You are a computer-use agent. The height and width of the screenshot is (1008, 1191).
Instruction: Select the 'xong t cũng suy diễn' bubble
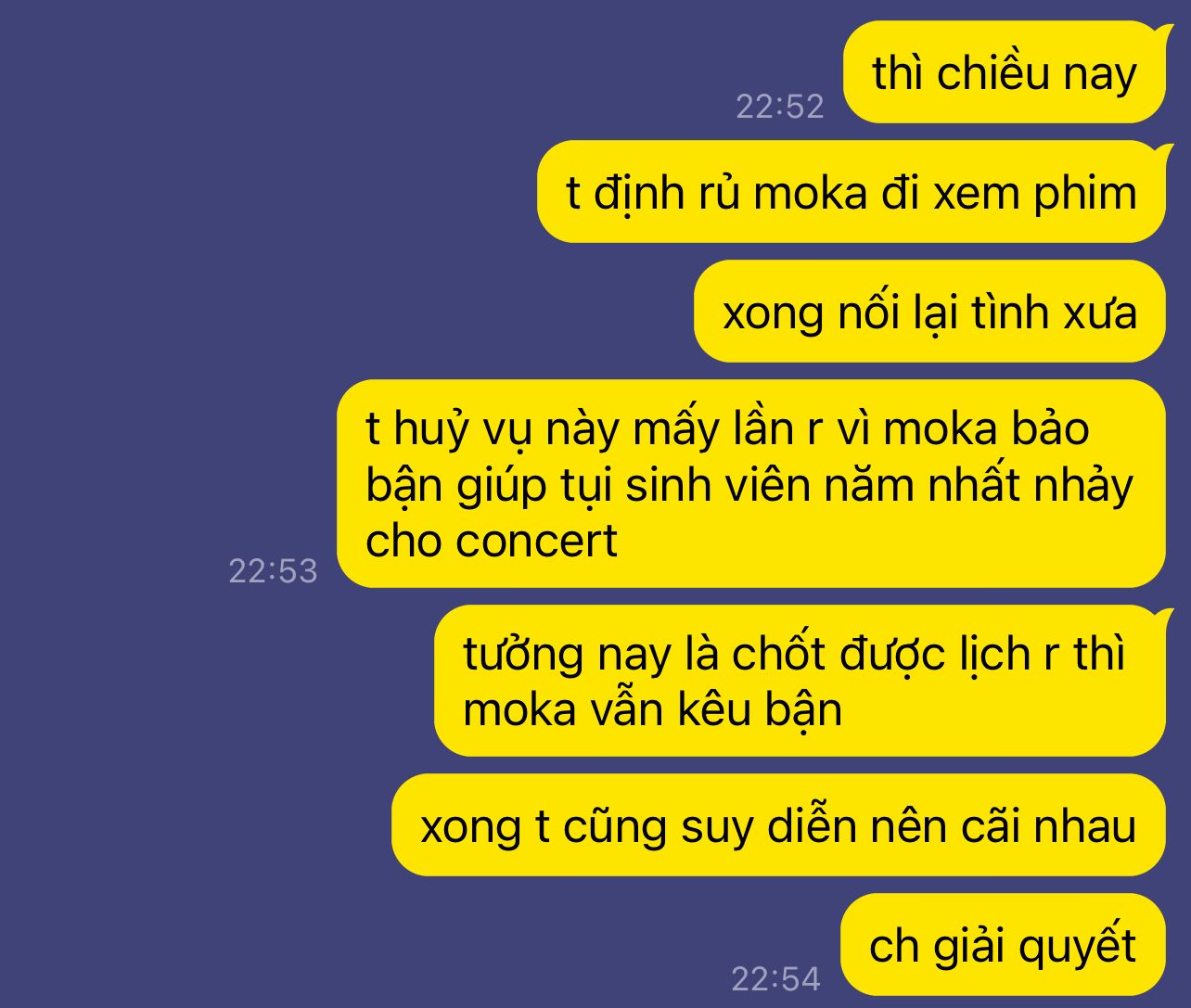pyautogui.click(x=778, y=824)
